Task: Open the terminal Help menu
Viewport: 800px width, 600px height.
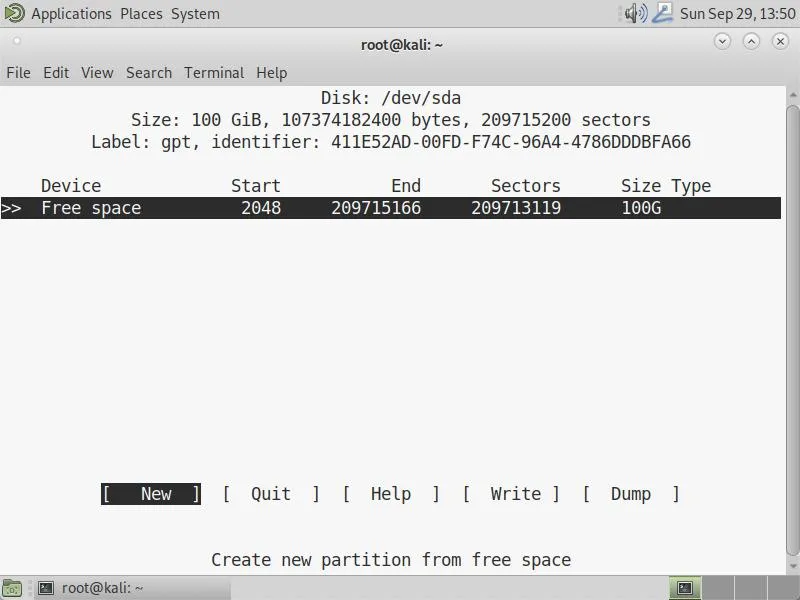Action: (271, 73)
